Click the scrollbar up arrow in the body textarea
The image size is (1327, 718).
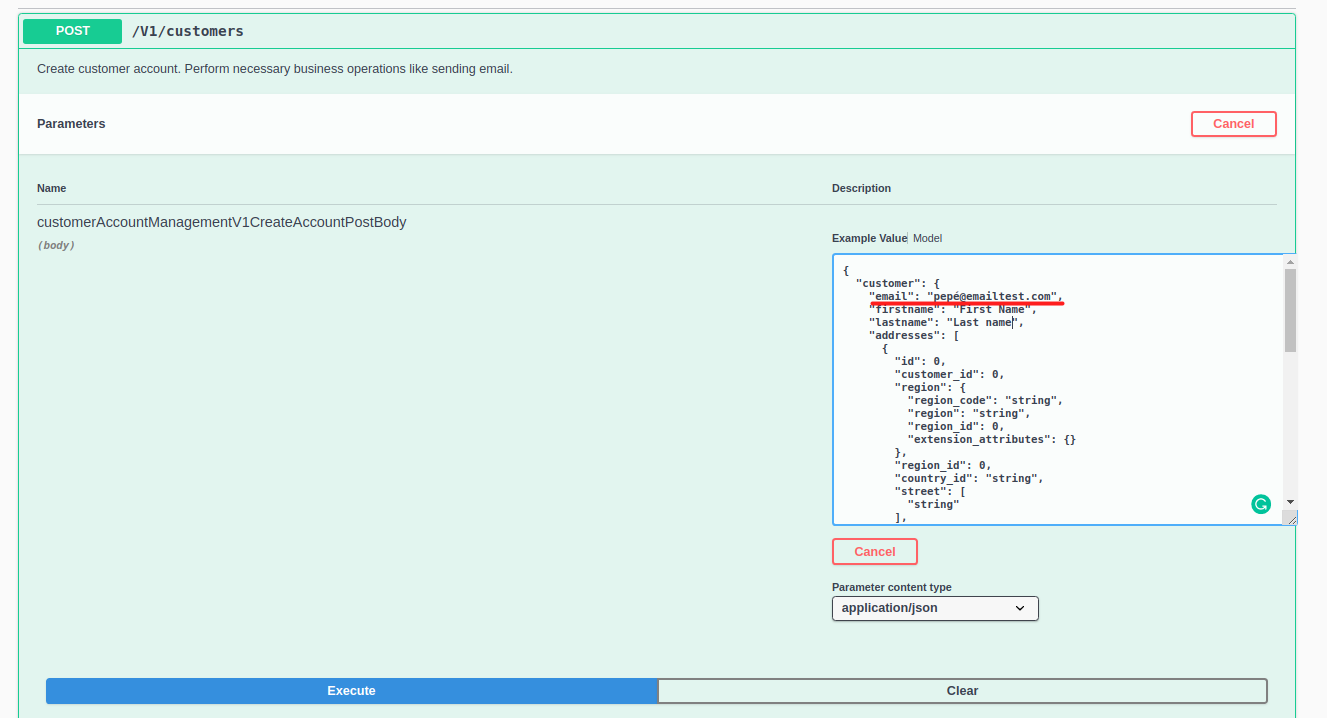coord(1290,261)
